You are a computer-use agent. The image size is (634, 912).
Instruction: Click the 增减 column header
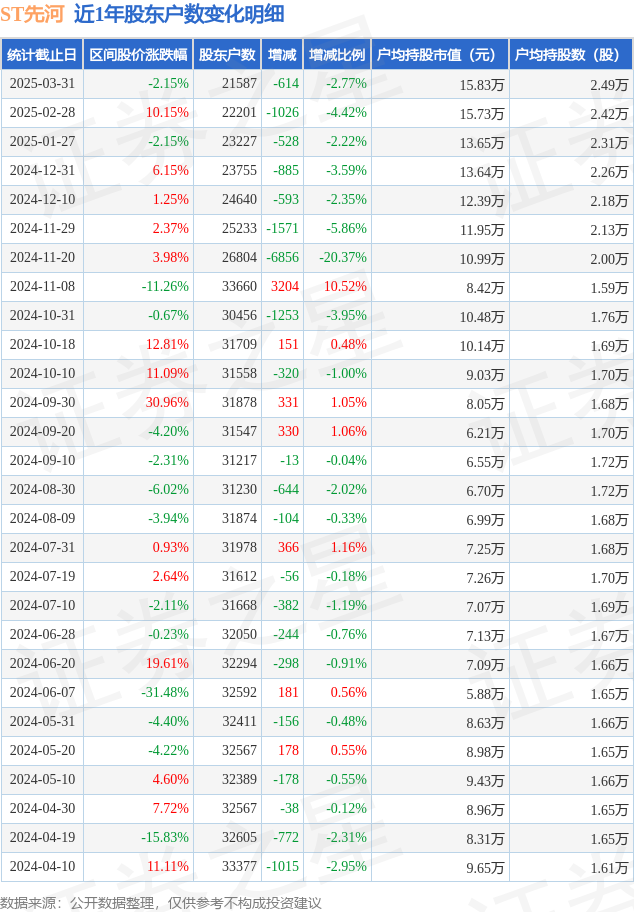pyautogui.click(x=282, y=55)
